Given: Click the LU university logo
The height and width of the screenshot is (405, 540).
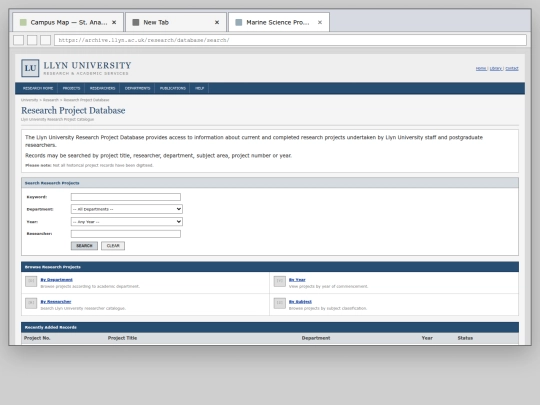Looking at the screenshot, I should (30, 68).
